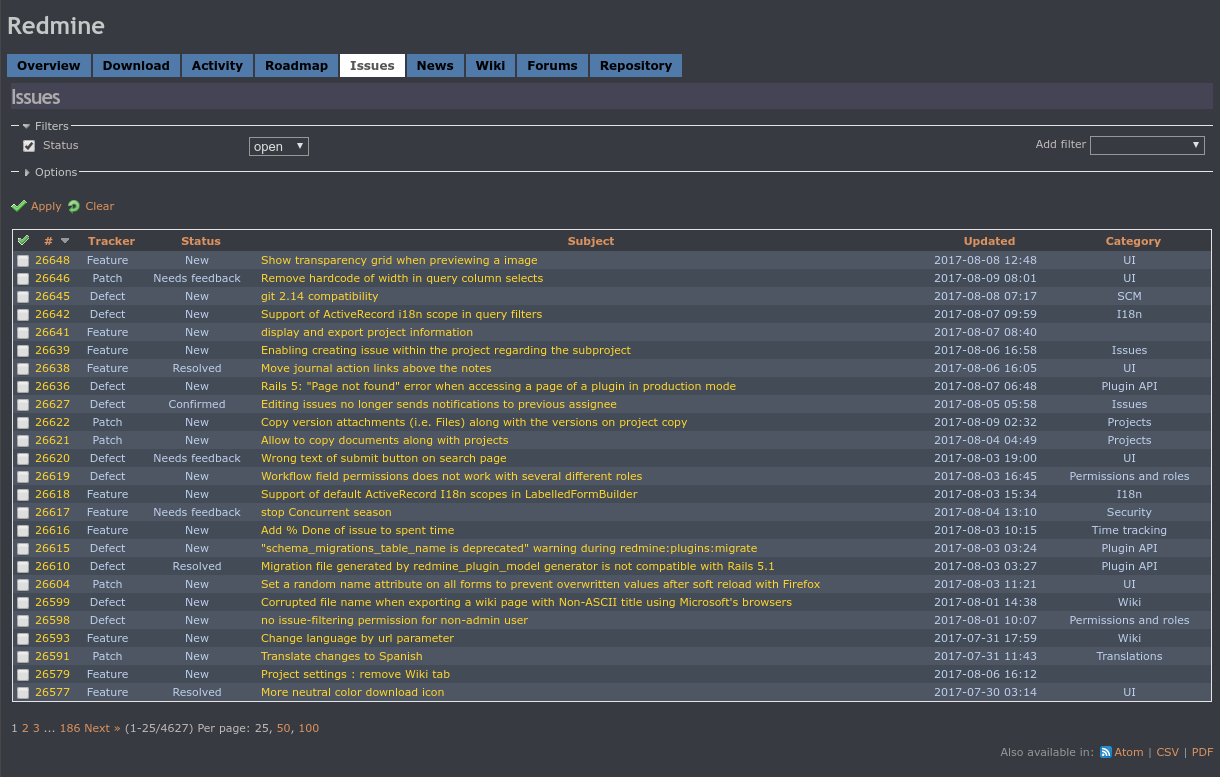Image resolution: width=1220 pixels, height=777 pixels.
Task: Click the sort arrow next to the # column
Action: point(64,240)
